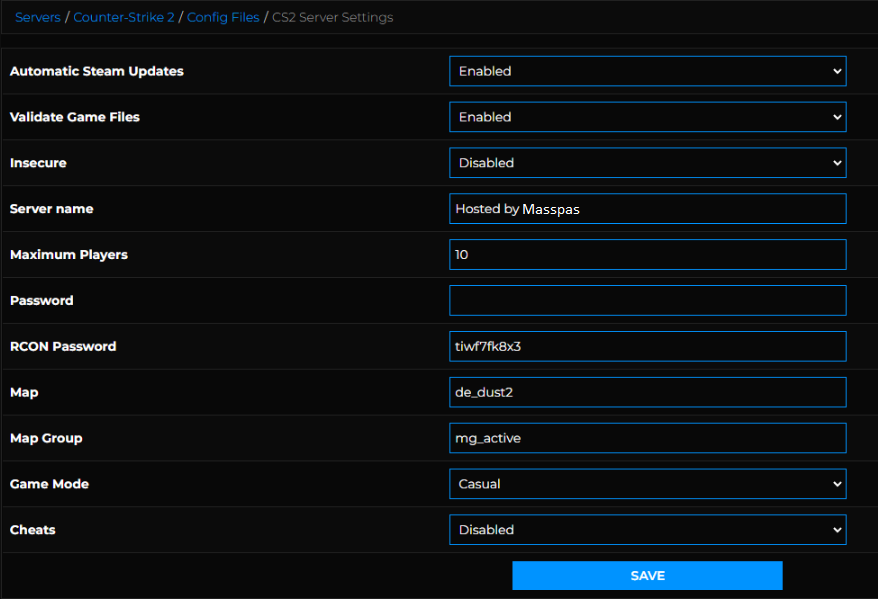Viewport: 878px width, 599px height.
Task: Navigate to Config Files breadcrumb
Action: (223, 17)
